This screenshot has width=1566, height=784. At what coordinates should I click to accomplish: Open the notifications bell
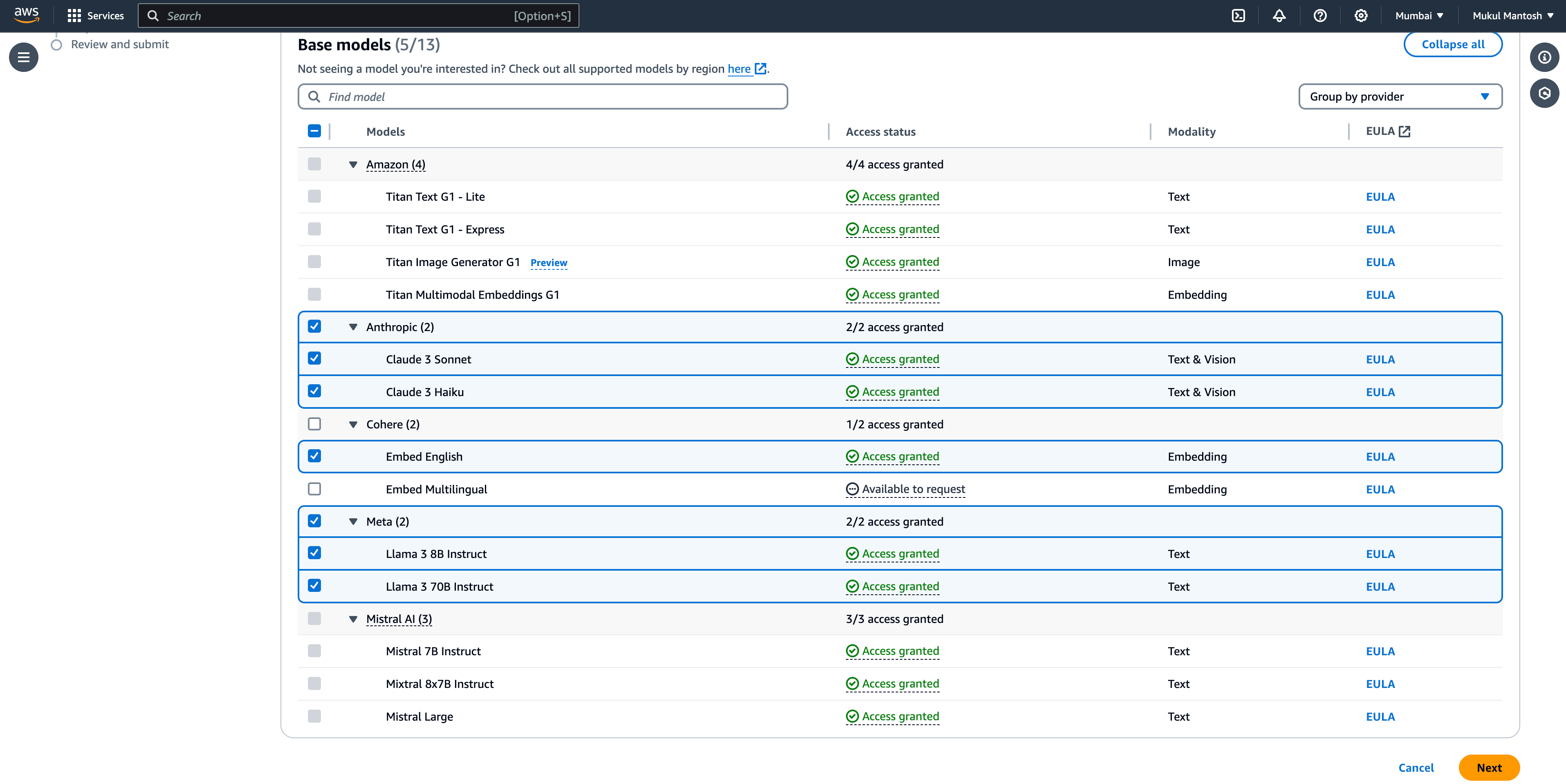(1279, 16)
